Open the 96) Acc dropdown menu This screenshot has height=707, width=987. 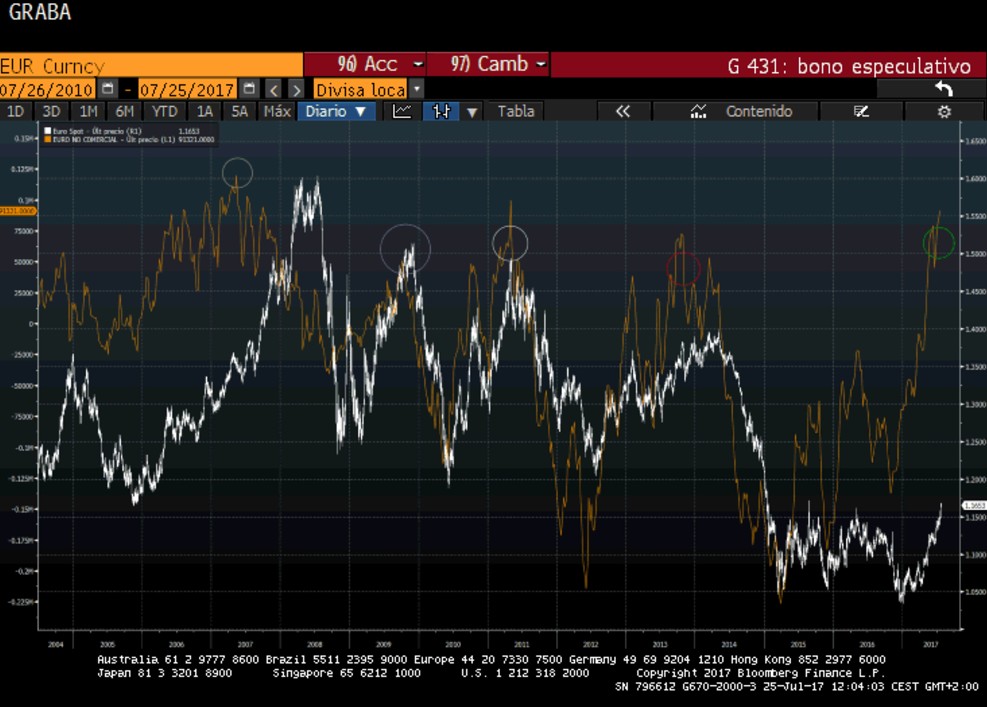[366, 64]
